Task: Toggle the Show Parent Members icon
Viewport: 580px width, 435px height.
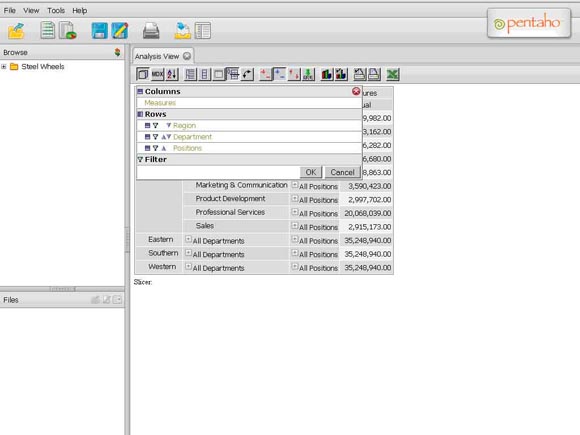Action: [x=190, y=74]
